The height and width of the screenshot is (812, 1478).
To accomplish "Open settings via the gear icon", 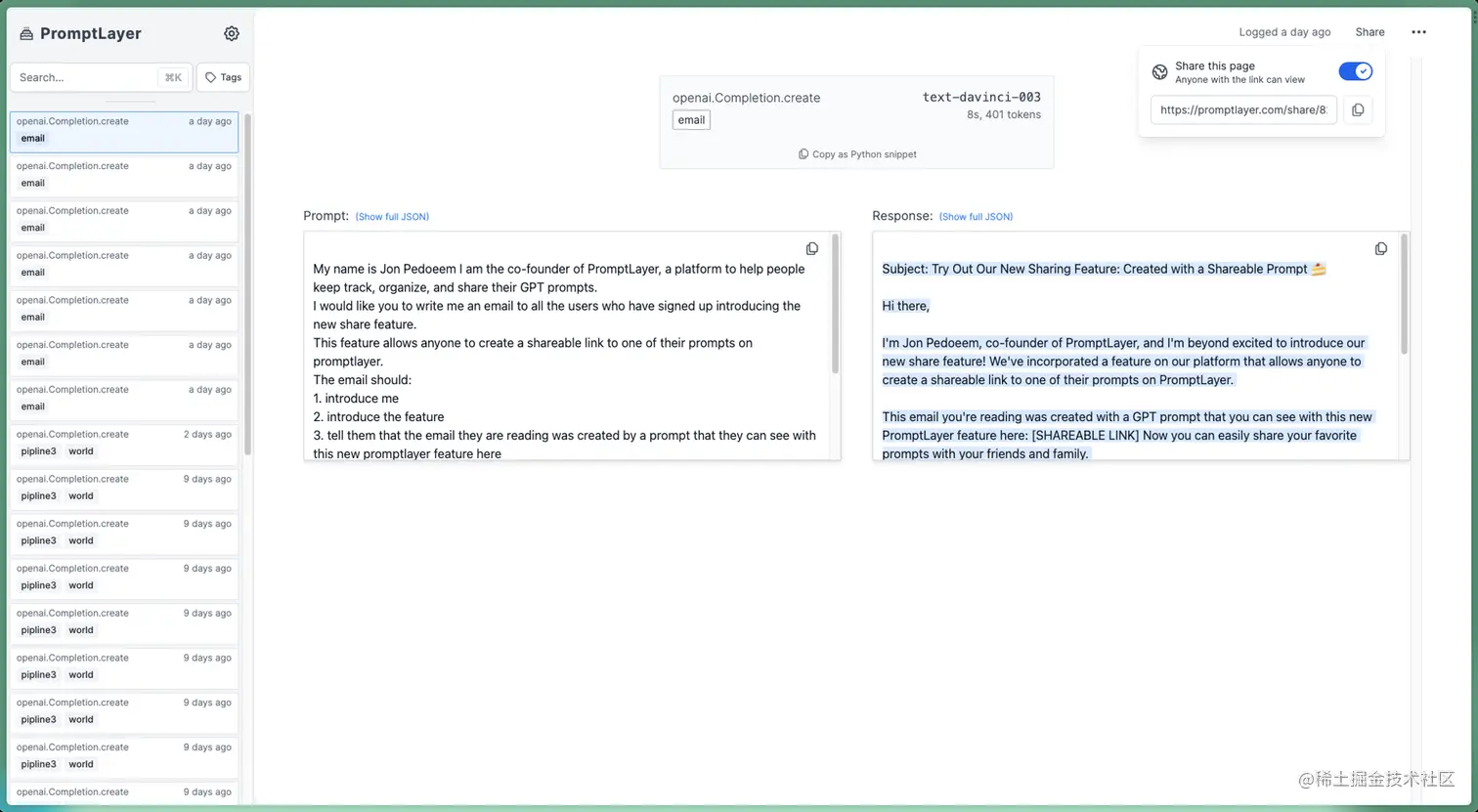I will tap(232, 33).
